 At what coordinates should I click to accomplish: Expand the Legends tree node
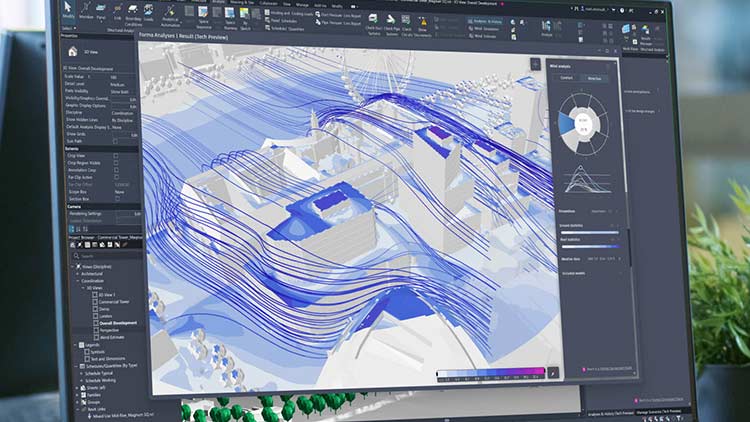click(x=78, y=345)
